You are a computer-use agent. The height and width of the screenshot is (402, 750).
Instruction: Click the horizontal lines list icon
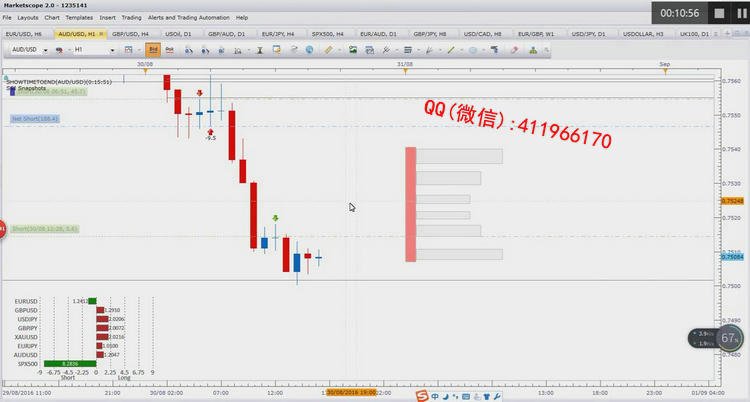coord(408,50)
